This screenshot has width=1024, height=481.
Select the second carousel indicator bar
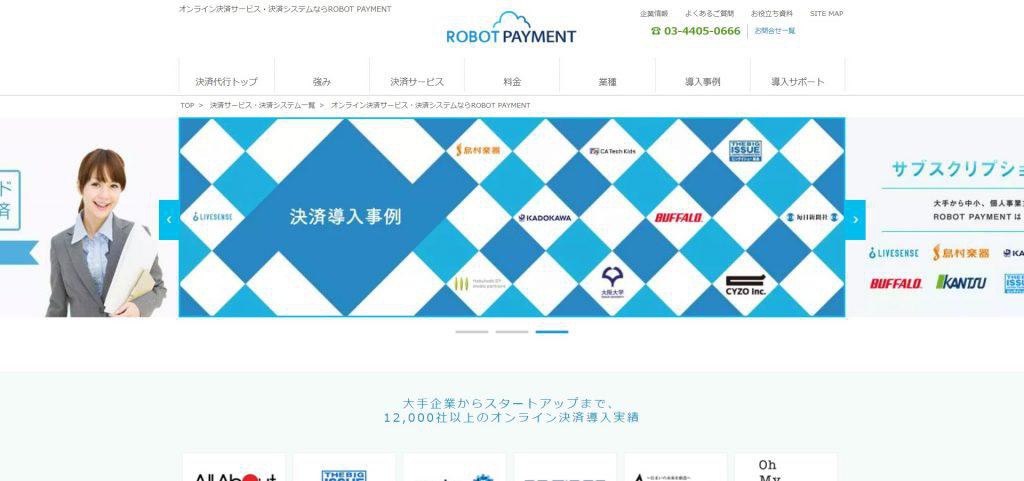pyautogui.click(x=512, y=332)
